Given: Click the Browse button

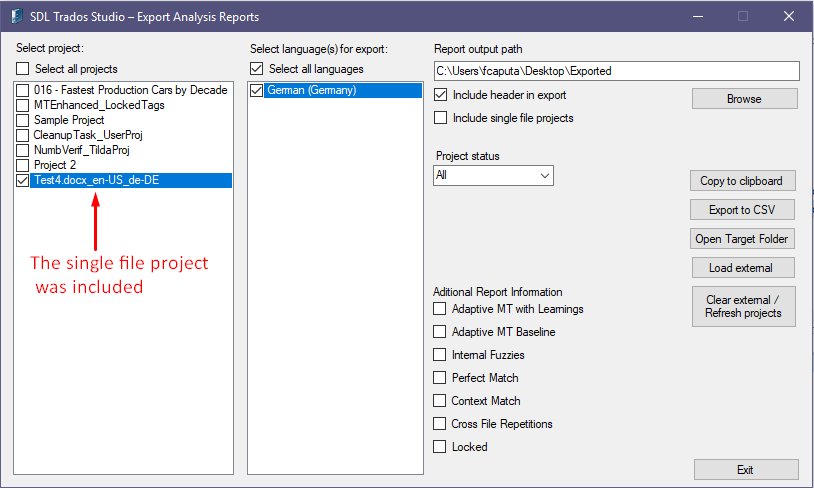Looking at the screenshot, I should (x=744, y=99).
